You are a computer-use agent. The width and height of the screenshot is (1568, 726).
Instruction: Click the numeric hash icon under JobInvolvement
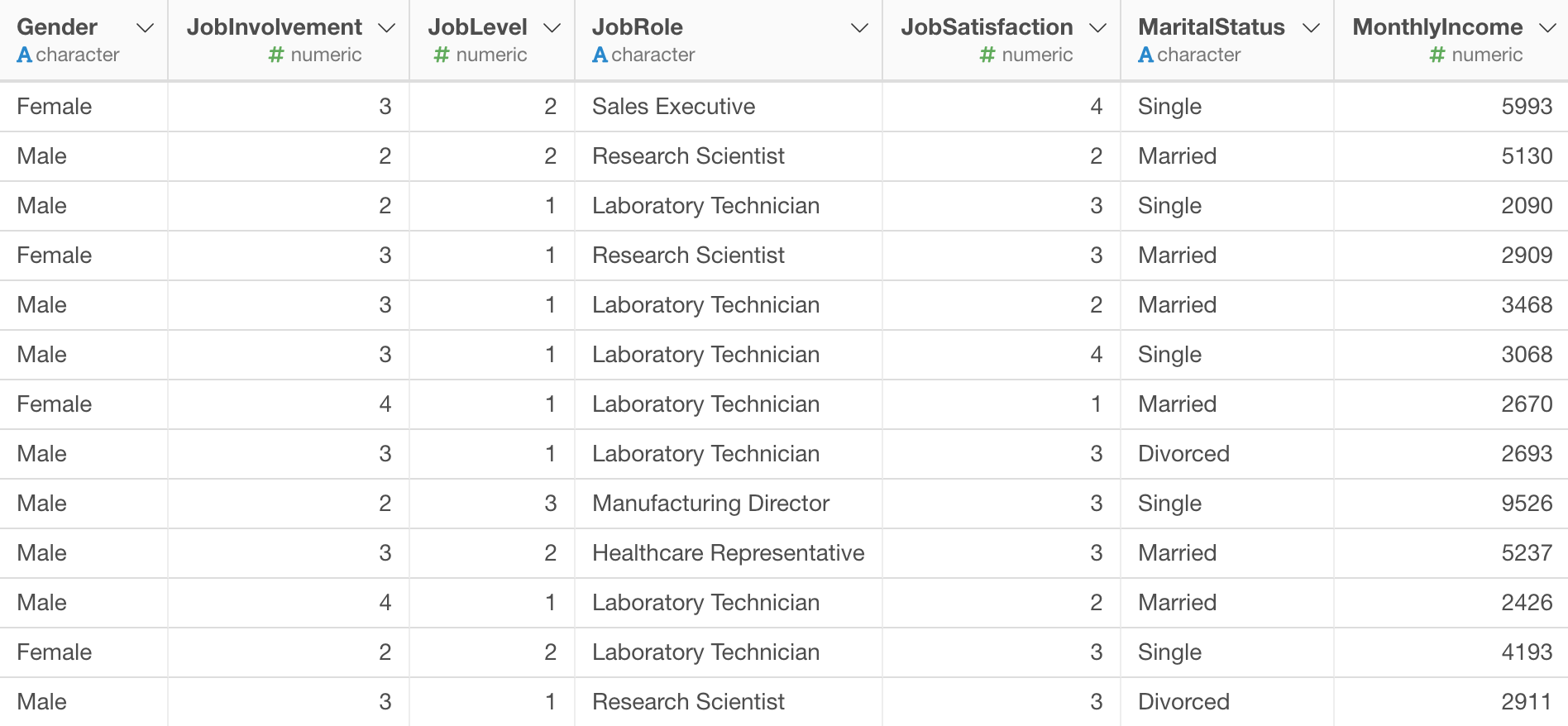pyautogui.click(x=276, y=55)
